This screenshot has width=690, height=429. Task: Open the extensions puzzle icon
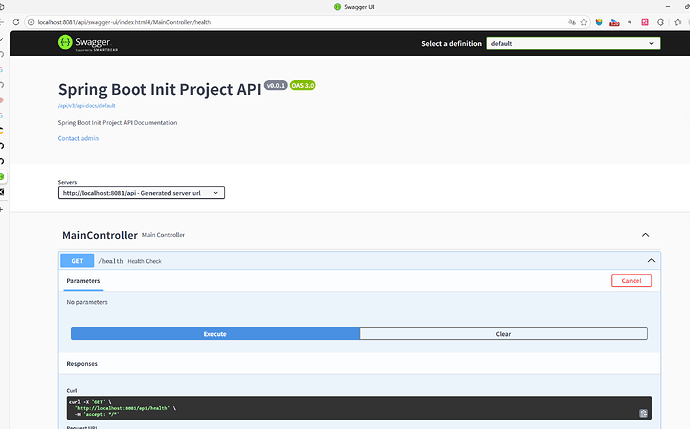pyautogui.click(x=661, y=22)
